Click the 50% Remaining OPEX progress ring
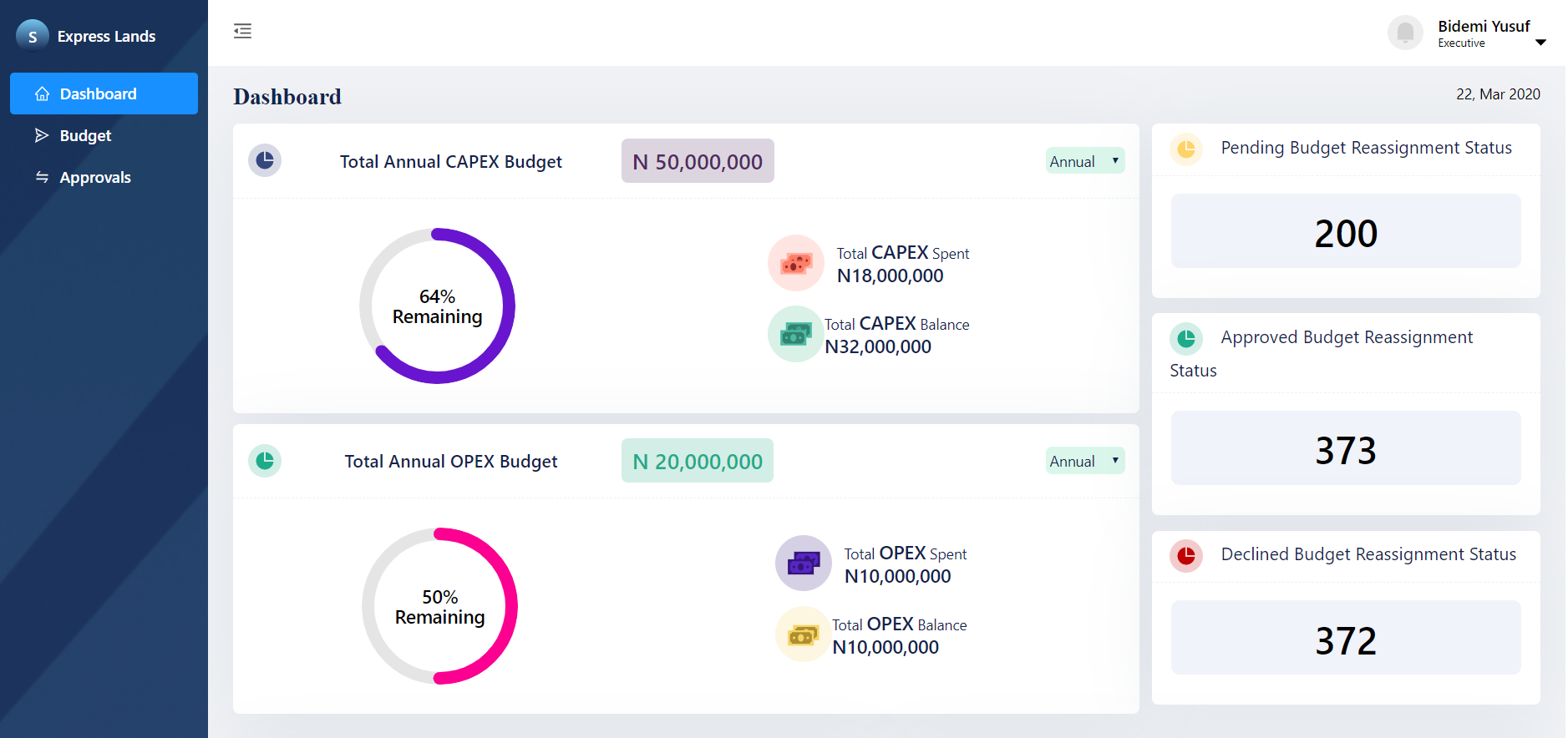This screenshot has height=738, width=1568. click(439, 606)
